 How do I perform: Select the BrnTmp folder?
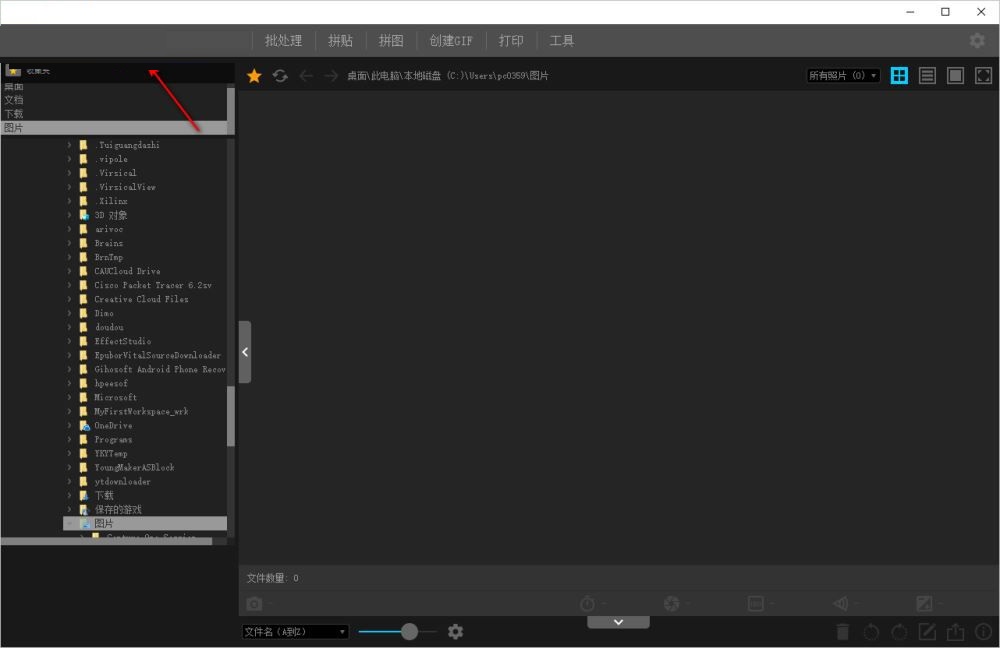[109, 257]
